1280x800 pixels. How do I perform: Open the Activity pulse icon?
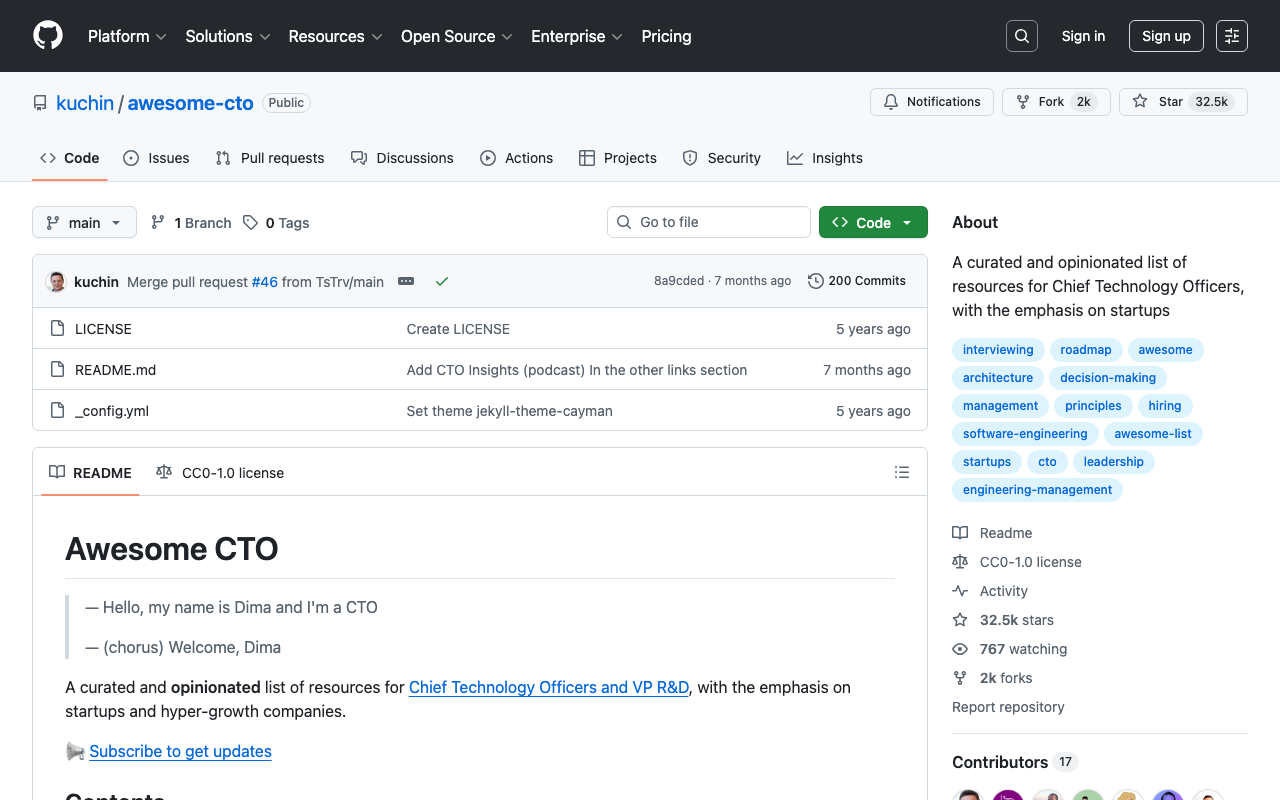[960, 590]
